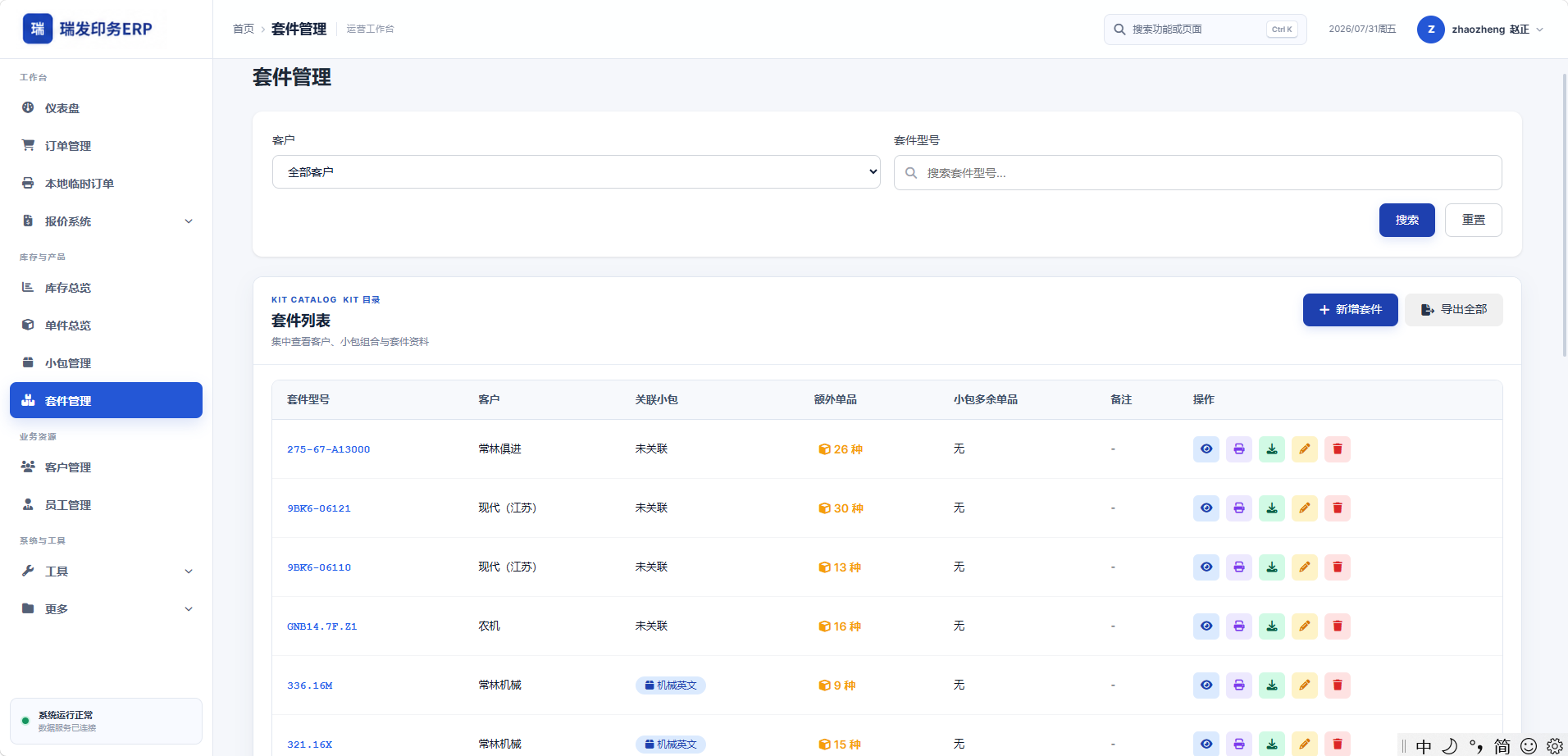Go to 仪表盘 dashboard

[x=106, y=108]
